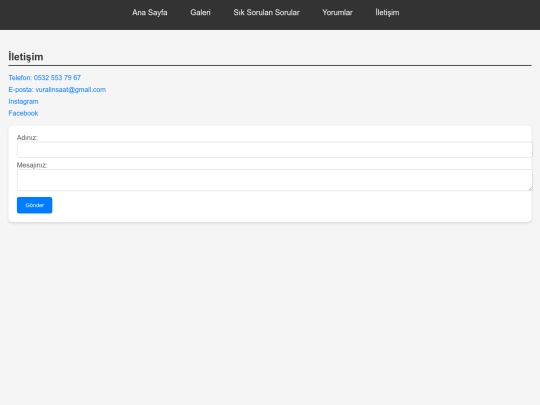Open the Ana Sayfa navigation link
Screen dimensions: 540x405
coord(149,12)
